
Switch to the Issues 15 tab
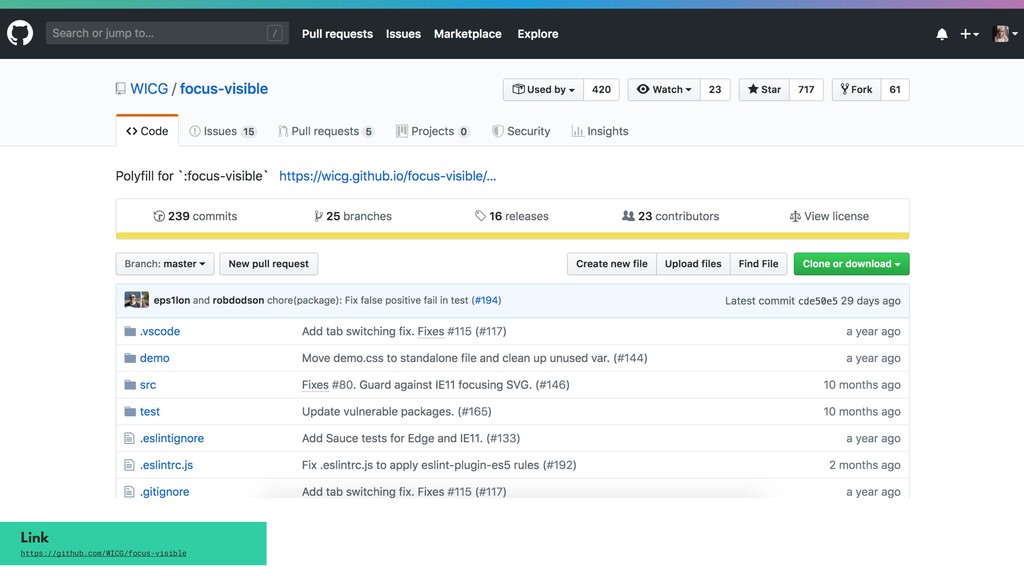pyautogui.click(x=223, y=131)
